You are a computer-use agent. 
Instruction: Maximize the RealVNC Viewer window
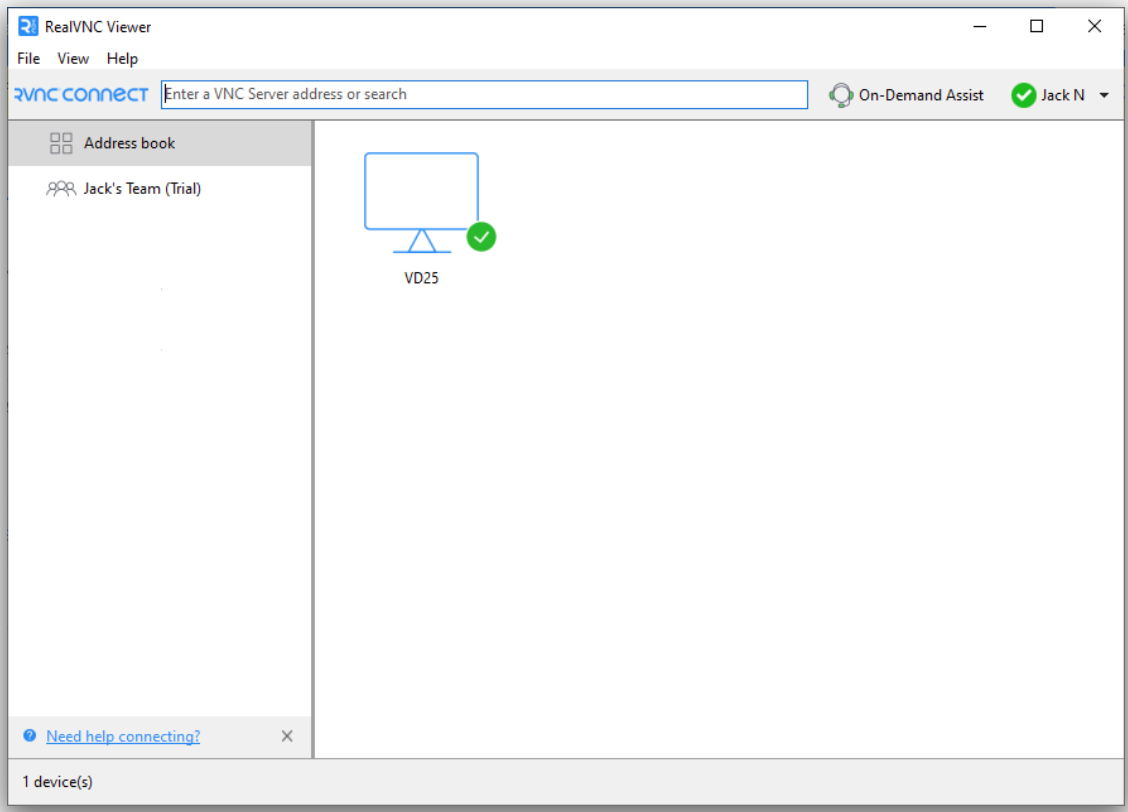pyautogui.click(x=1036, y=27)
